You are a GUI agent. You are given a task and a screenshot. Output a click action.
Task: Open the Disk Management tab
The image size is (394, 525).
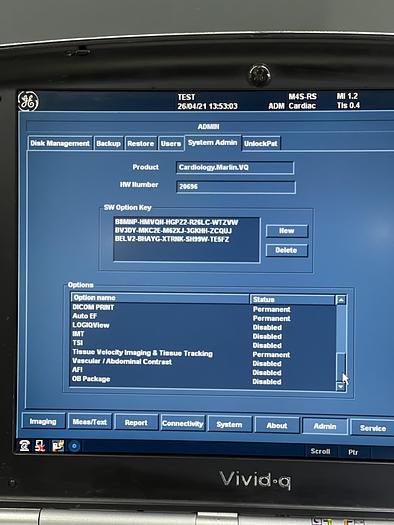[60, 143]
